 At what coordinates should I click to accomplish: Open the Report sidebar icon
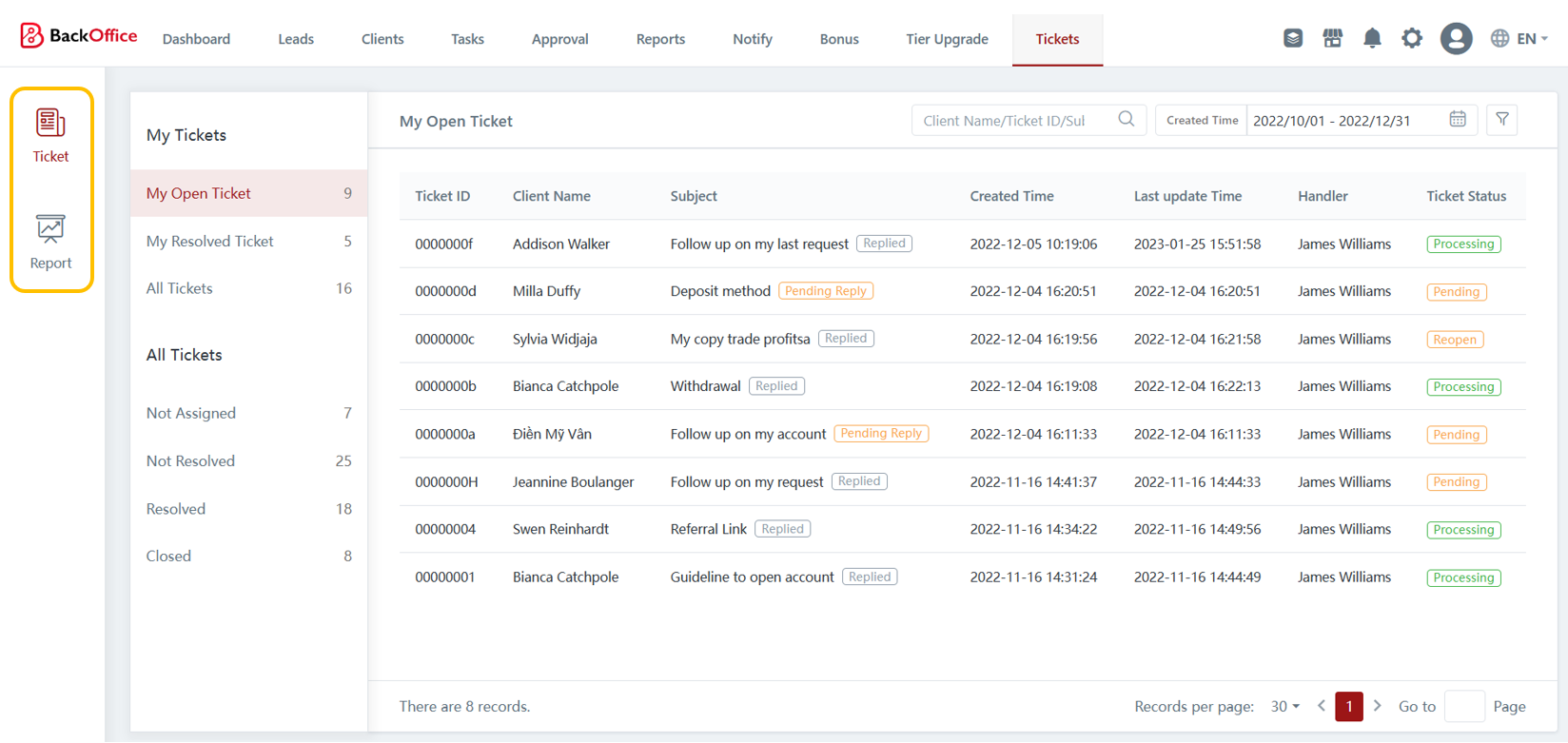(x=50, y=242)
